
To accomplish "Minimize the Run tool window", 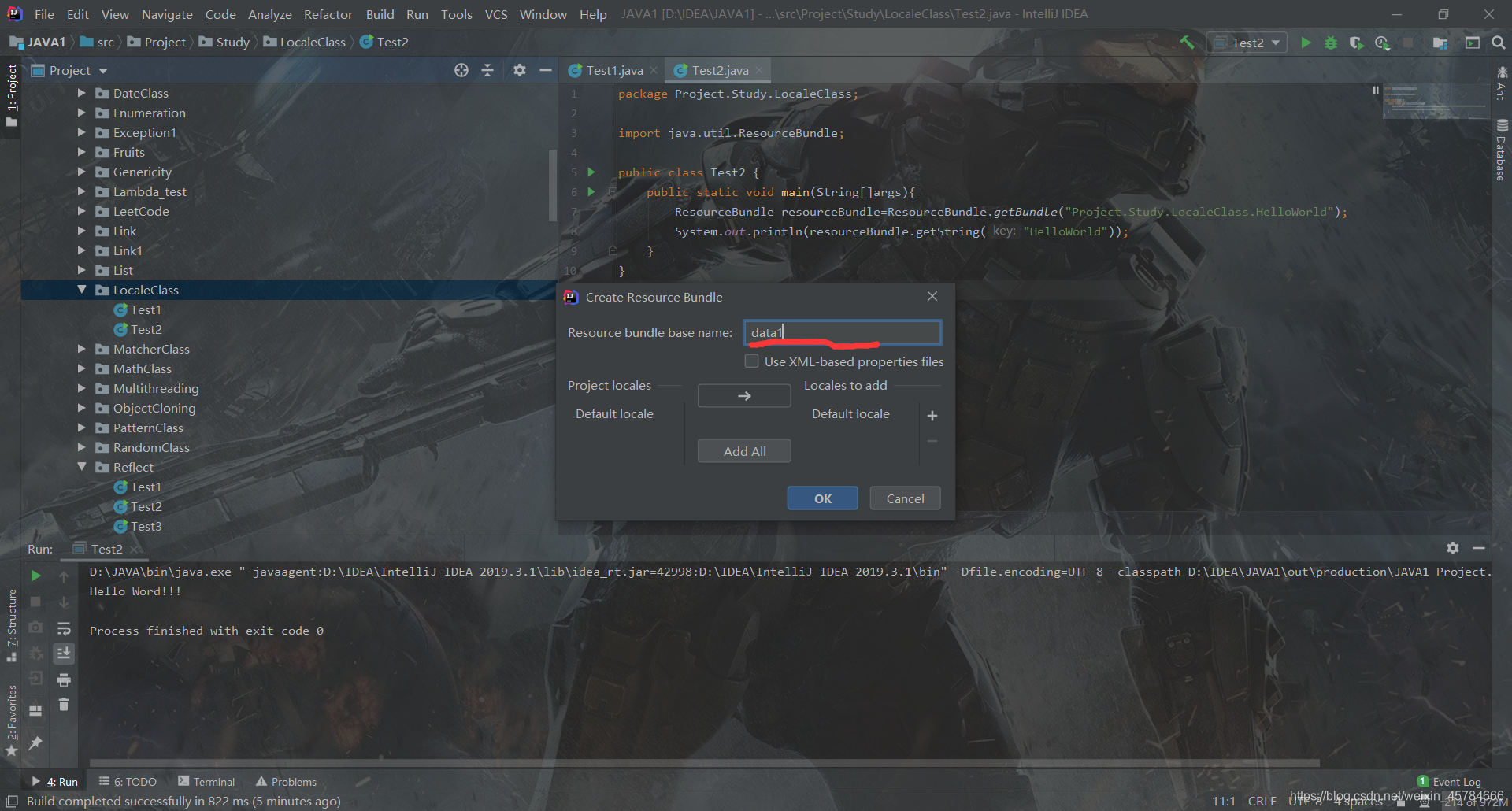I will coord(1479,548).
